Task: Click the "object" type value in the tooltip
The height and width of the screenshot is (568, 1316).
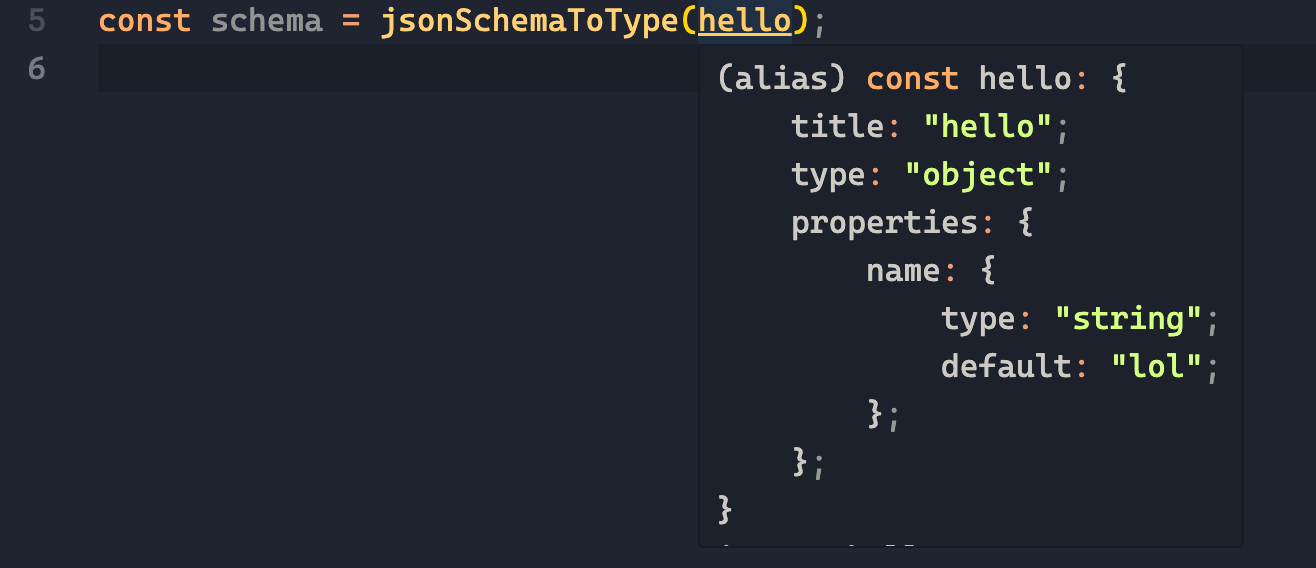Action: pyautogui.click(x=979, y=175)
